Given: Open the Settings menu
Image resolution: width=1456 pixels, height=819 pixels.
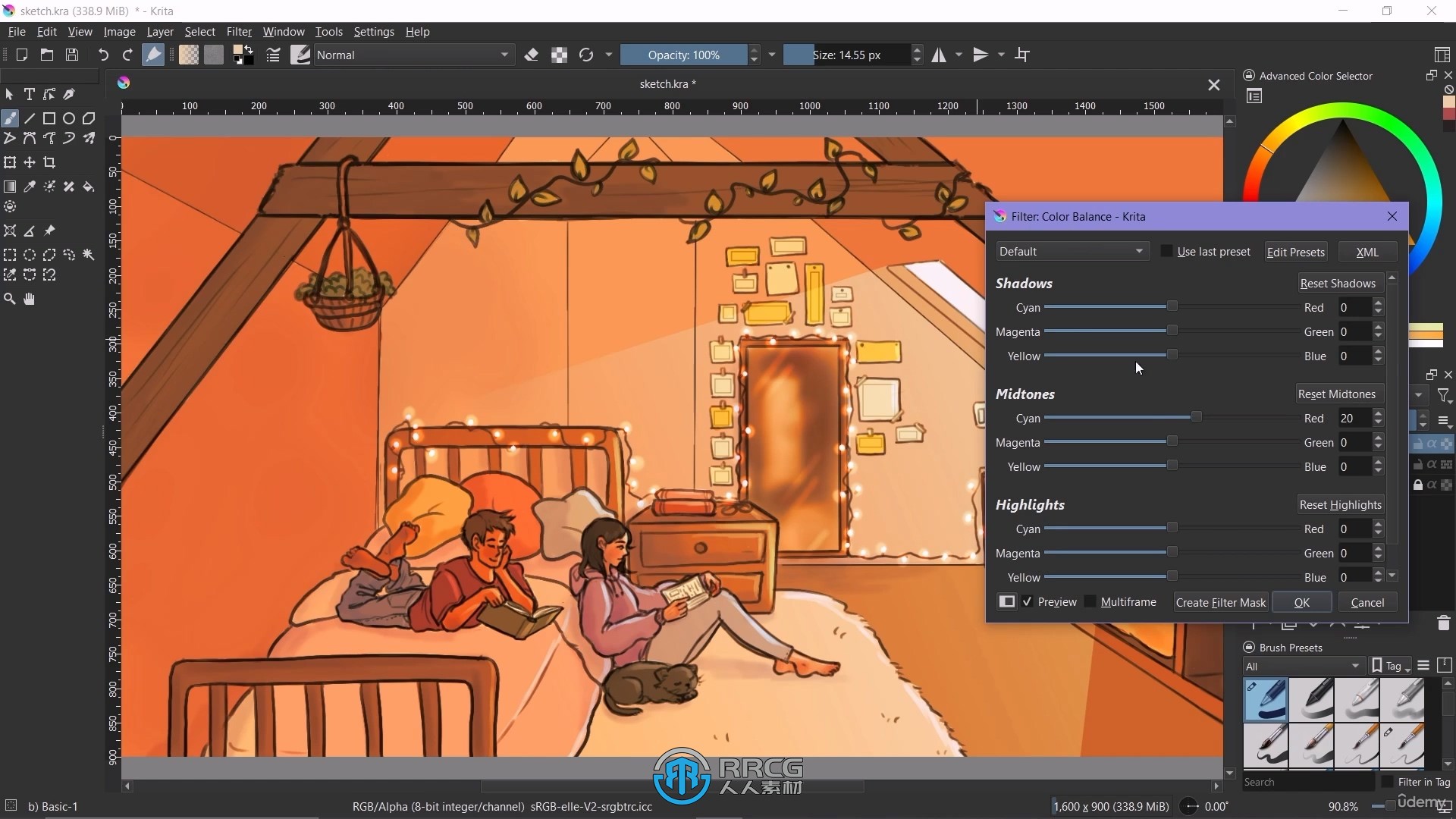Looking at the screenshot, I should pos(374,31).
